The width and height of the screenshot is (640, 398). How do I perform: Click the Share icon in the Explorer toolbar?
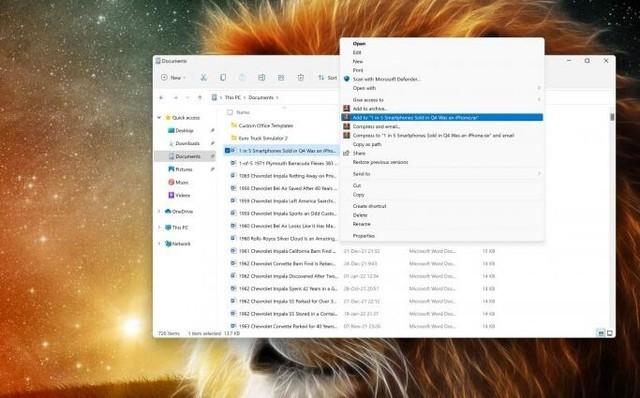(281, 78)
